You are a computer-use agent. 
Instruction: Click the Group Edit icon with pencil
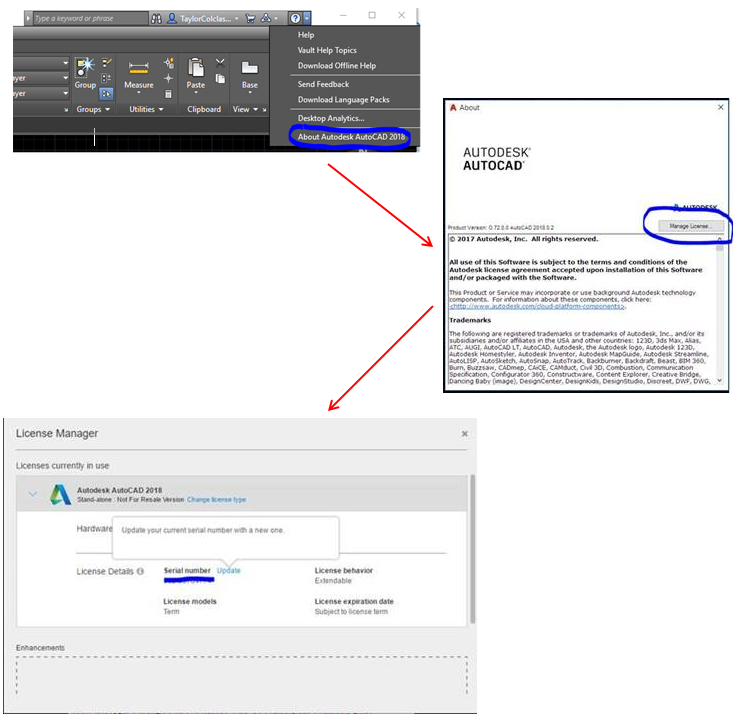tap(107, 62)
